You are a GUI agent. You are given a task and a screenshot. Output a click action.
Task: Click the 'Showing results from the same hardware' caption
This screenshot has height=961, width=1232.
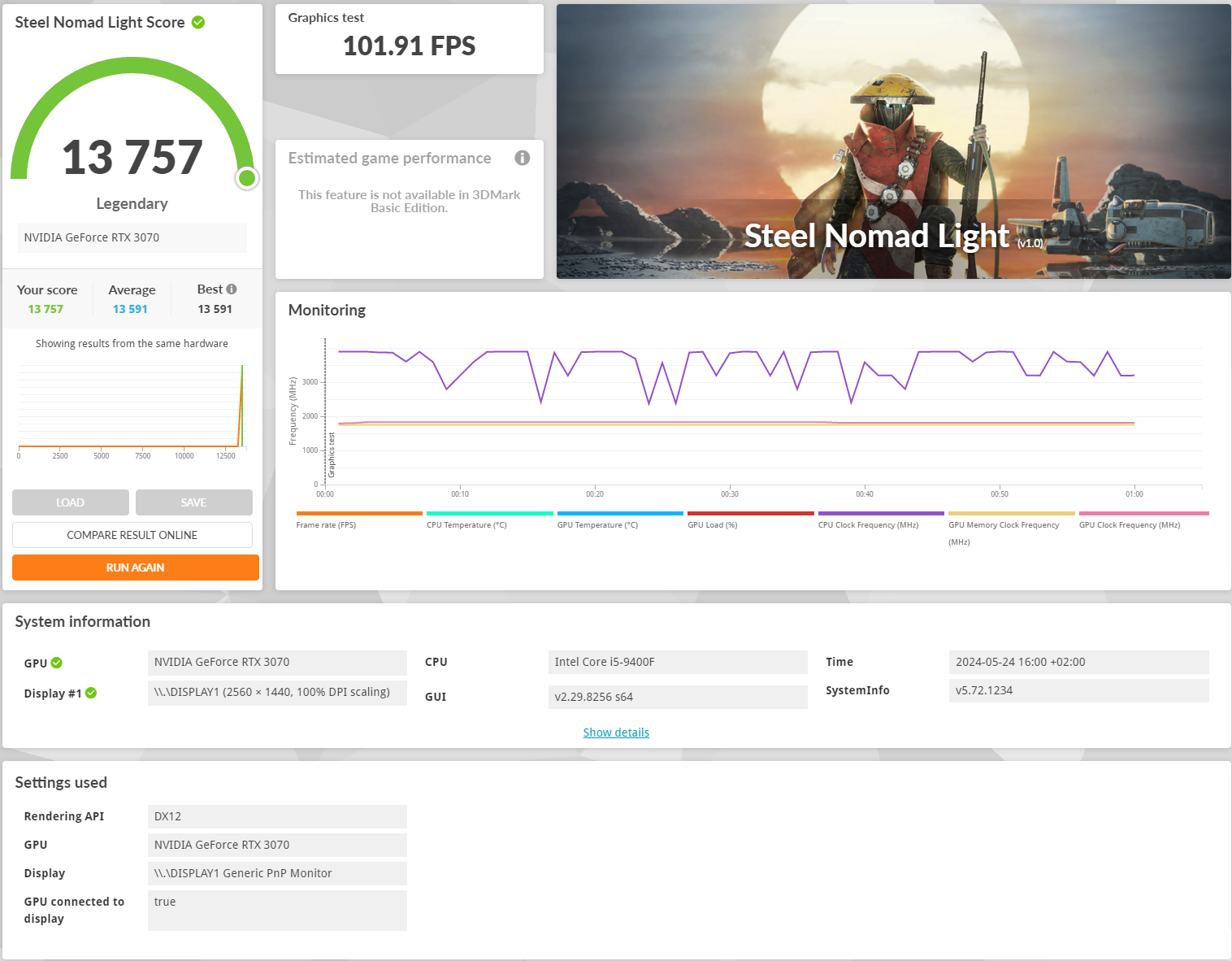click(x=132, y=344)
